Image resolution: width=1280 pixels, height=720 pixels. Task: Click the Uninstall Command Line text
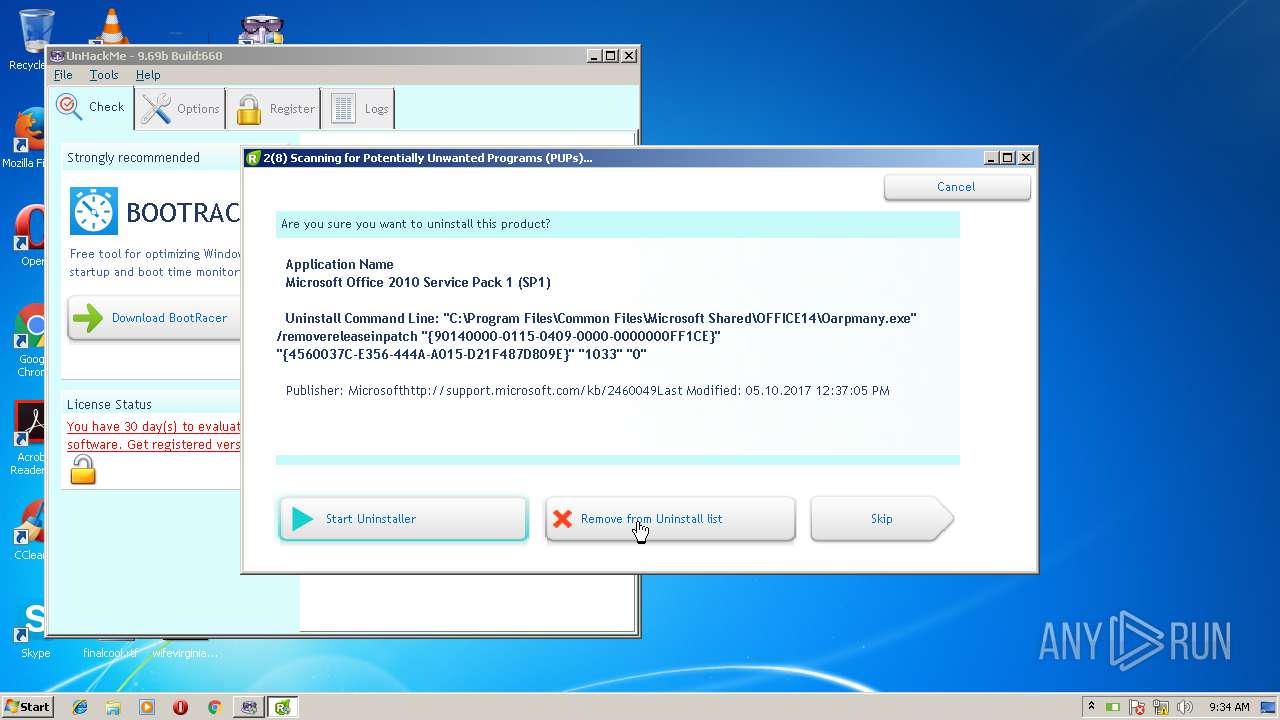coord(597,336)
